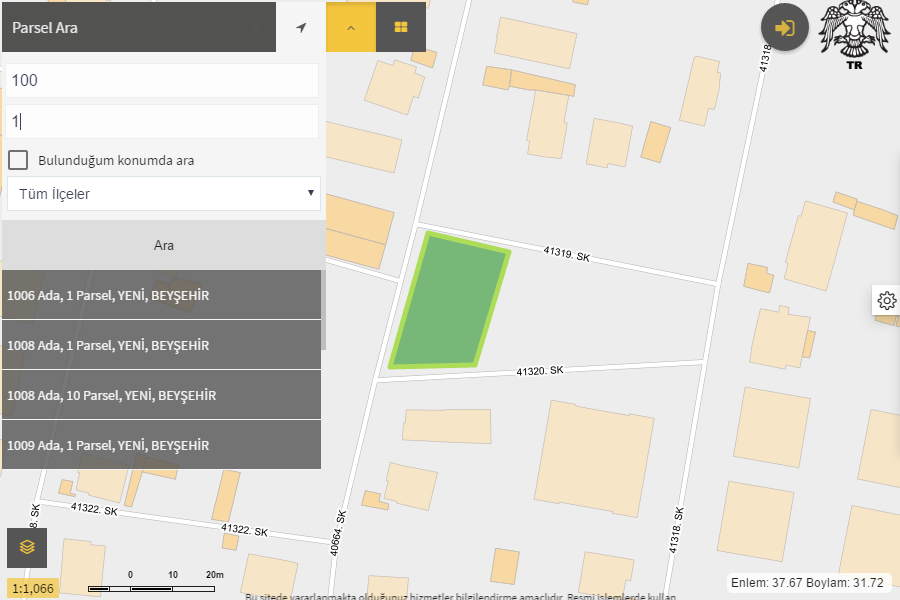Focus the Parsel number input field
The height and width of the screenshot is (600, 900).
(x=162, y=122)
